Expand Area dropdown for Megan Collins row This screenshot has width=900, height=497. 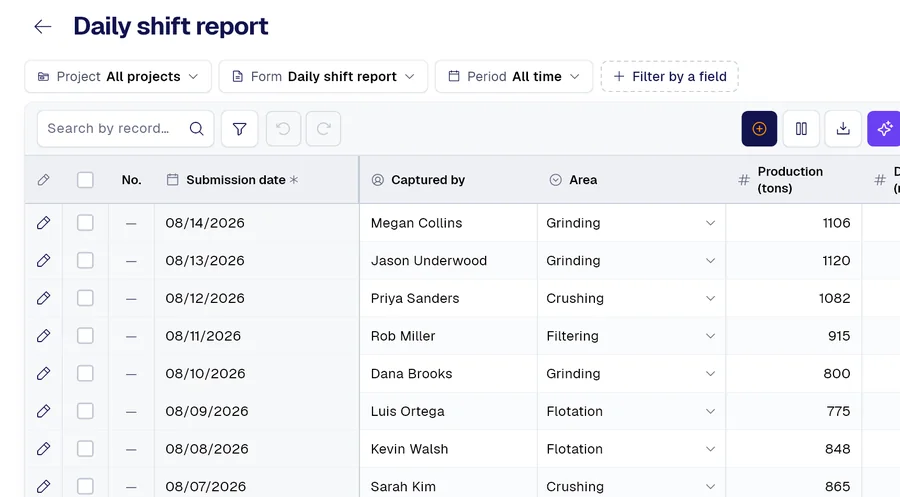pyautogui.click(x=710, y=223)
